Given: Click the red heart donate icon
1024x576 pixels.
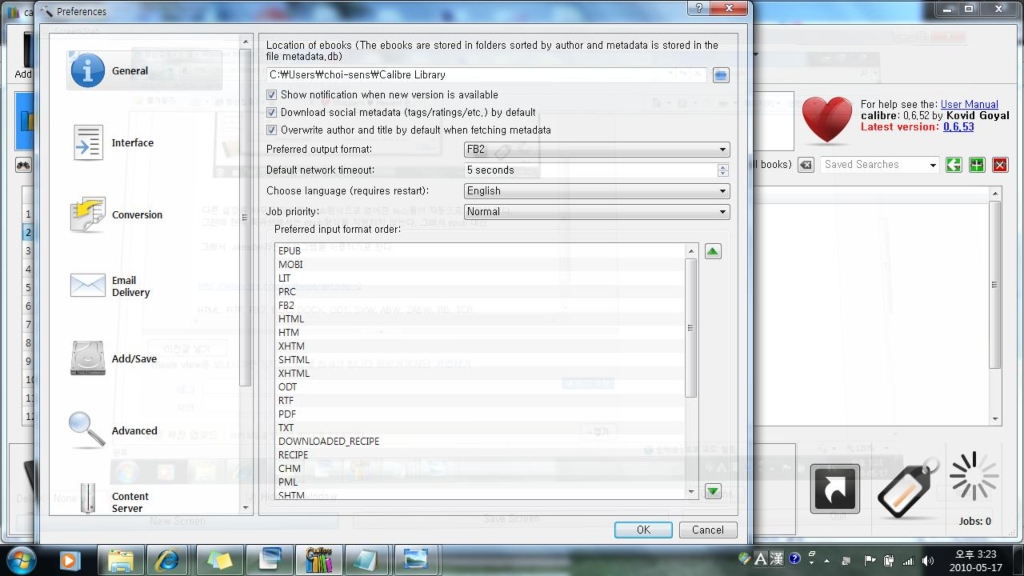Looking at the screenshot, I should click(827, 120).
